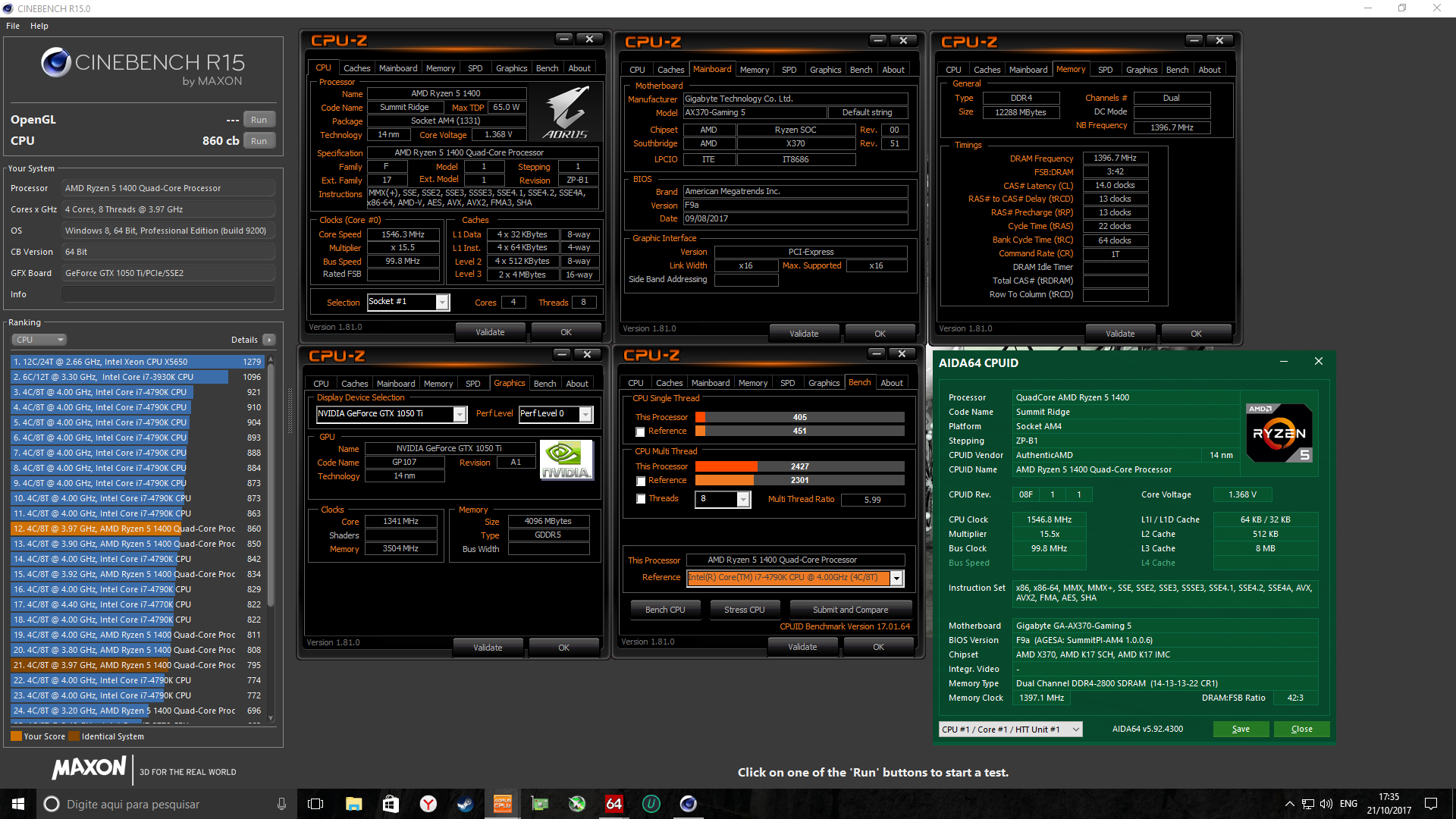
Task: Switch to SPD tab in CPU-Z Memory window
Action: [1105, 70]
